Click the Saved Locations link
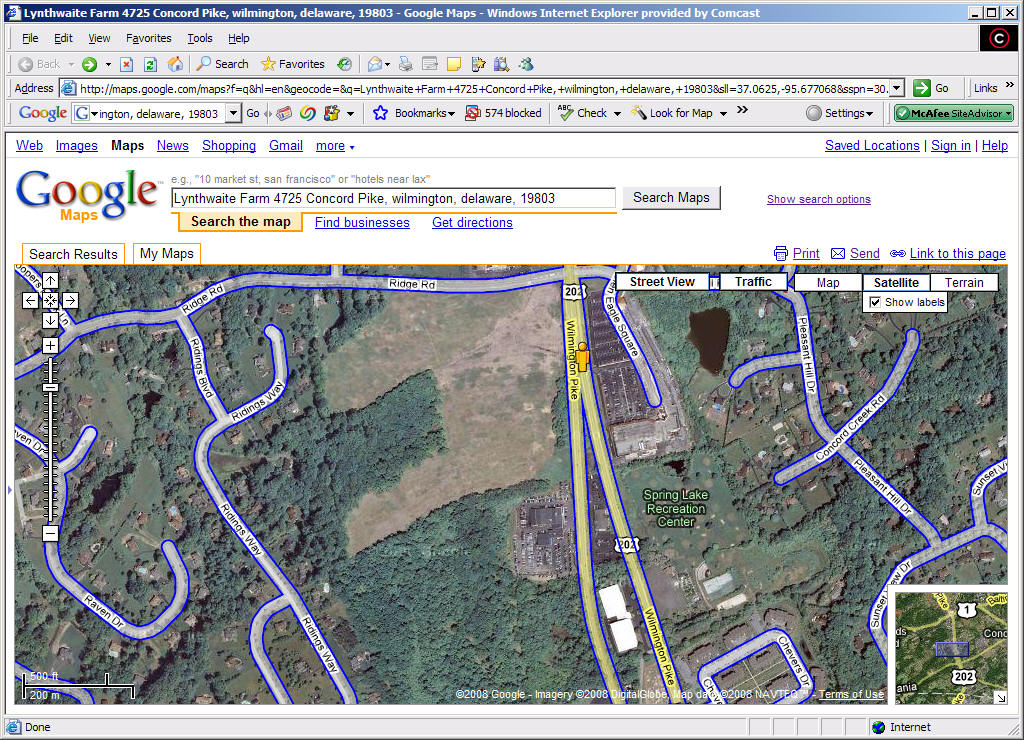 click(872, 146)
